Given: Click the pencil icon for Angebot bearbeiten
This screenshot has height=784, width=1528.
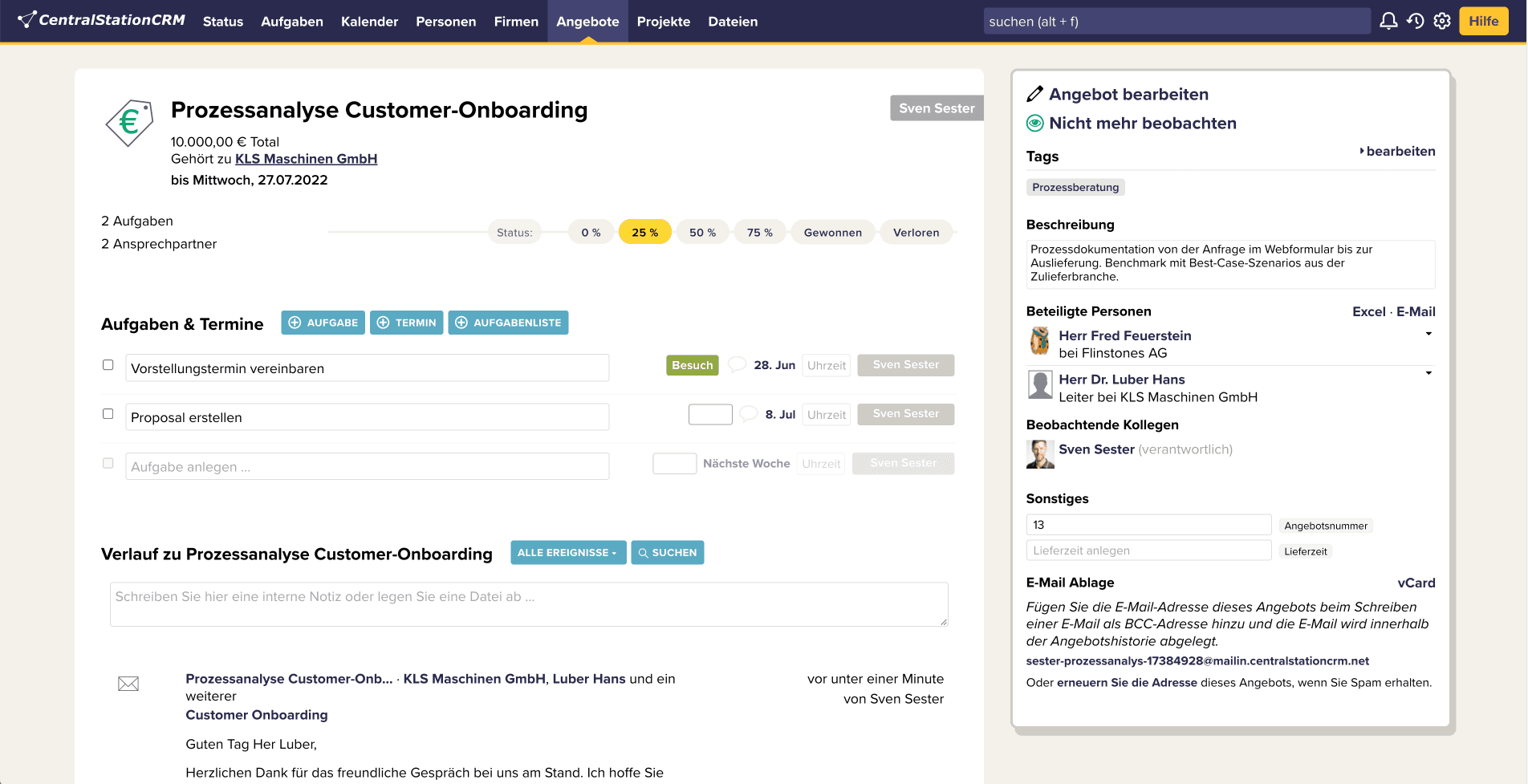Looking at the screenshot, I should [1035, 95].
